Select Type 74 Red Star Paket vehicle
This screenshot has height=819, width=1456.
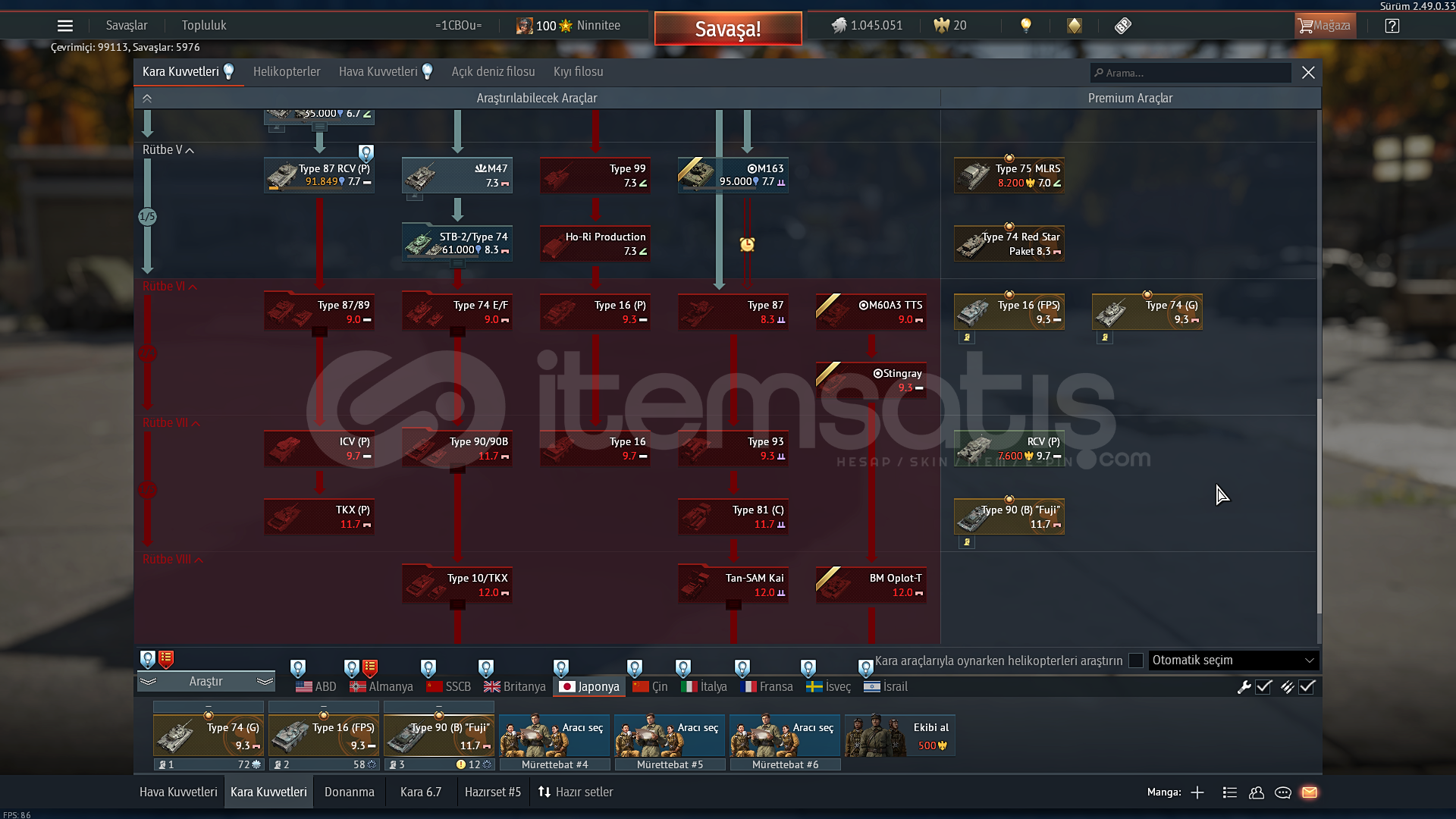coord(1009,243)
